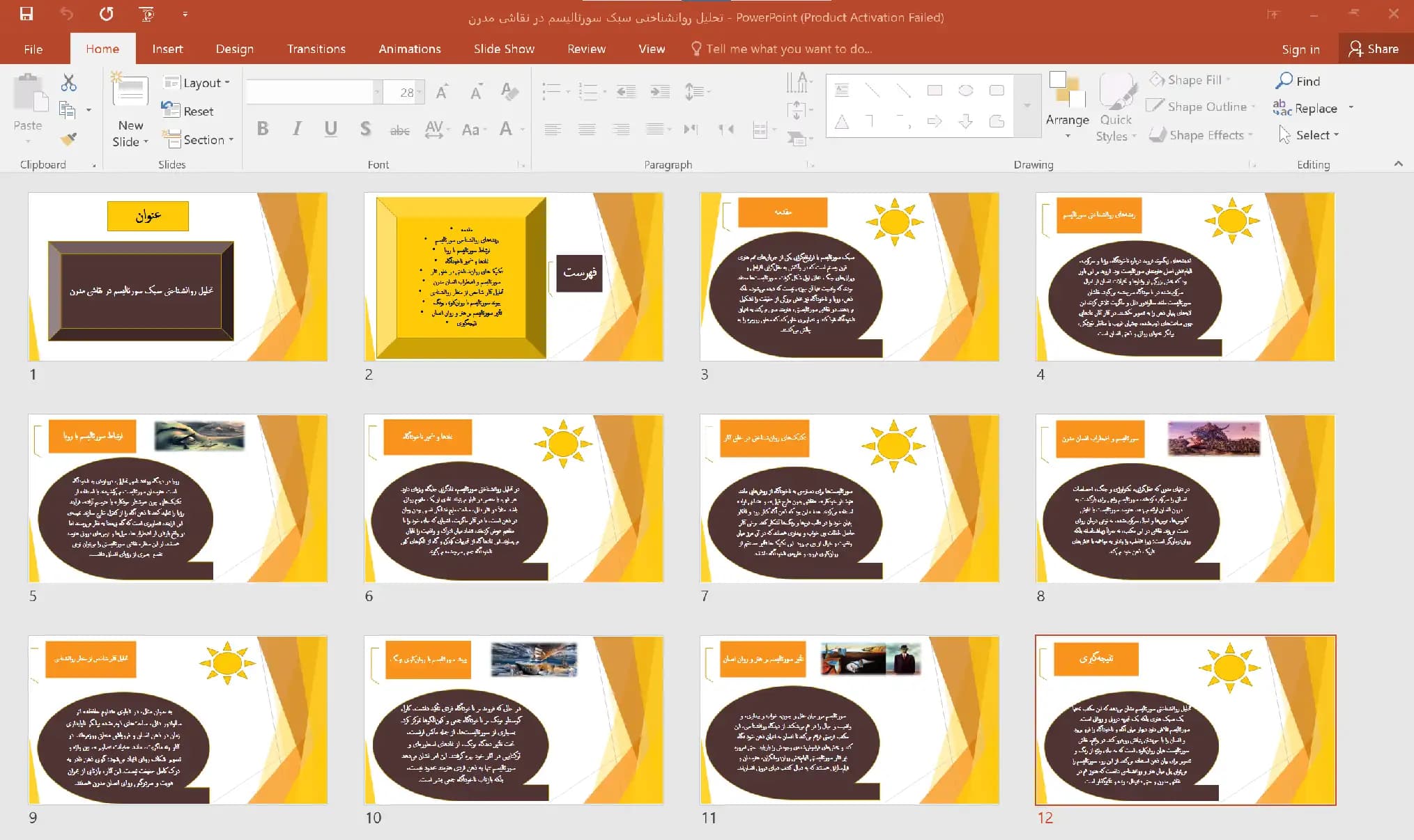Click the Repeat circular arrow icon

[x=106, y=13]
